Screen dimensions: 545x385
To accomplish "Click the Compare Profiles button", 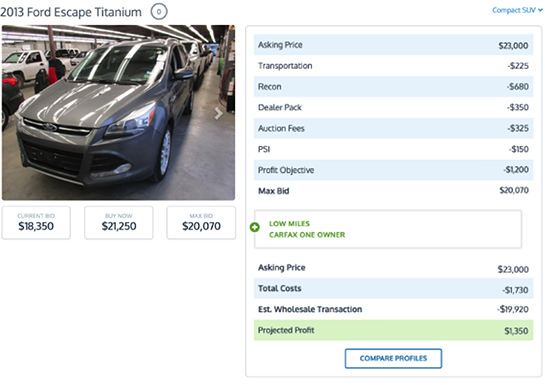I will click(393, 358).
